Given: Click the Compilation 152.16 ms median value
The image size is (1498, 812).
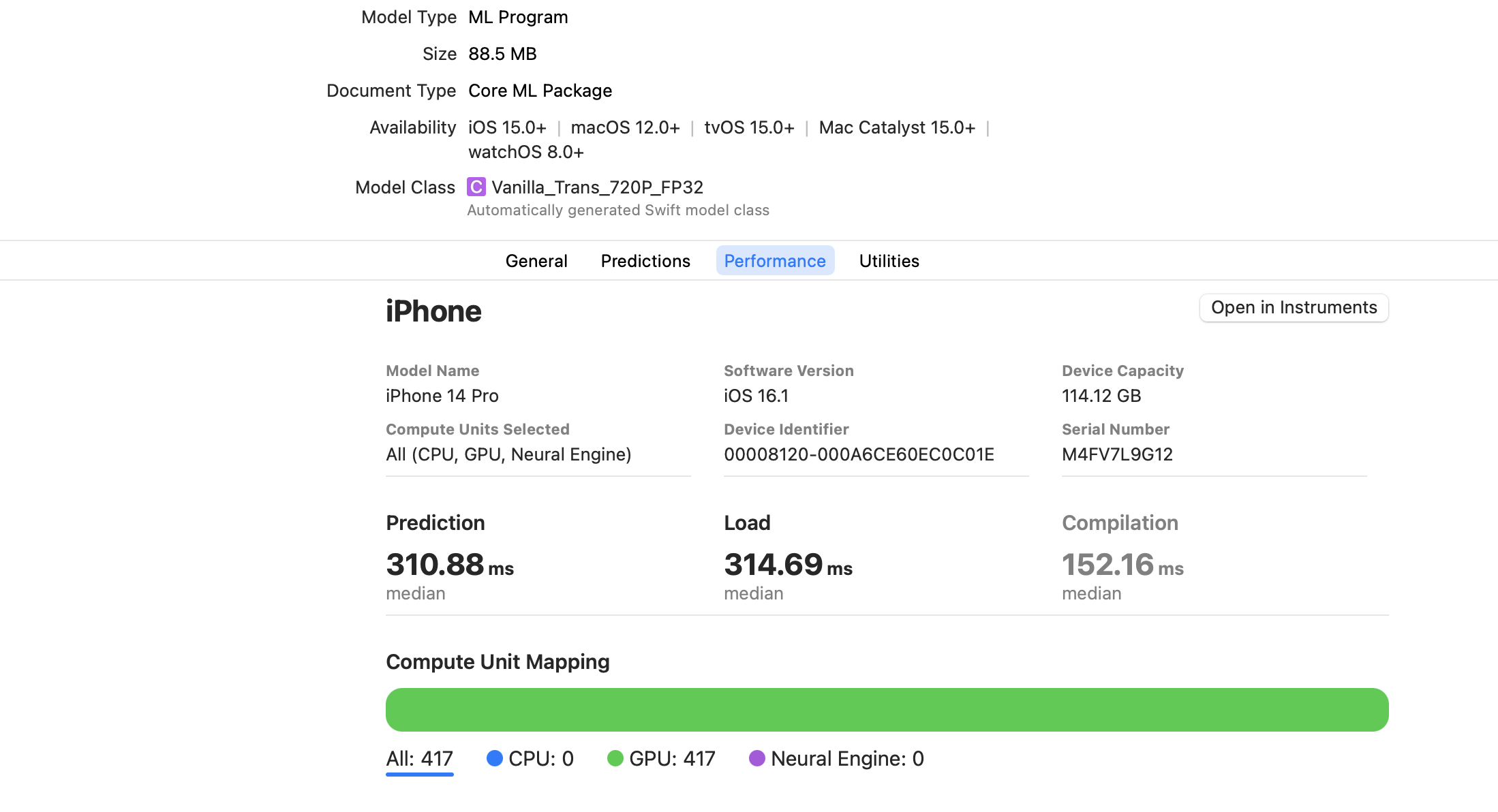Looking at the screenshot, I should tap(1122, 565).
